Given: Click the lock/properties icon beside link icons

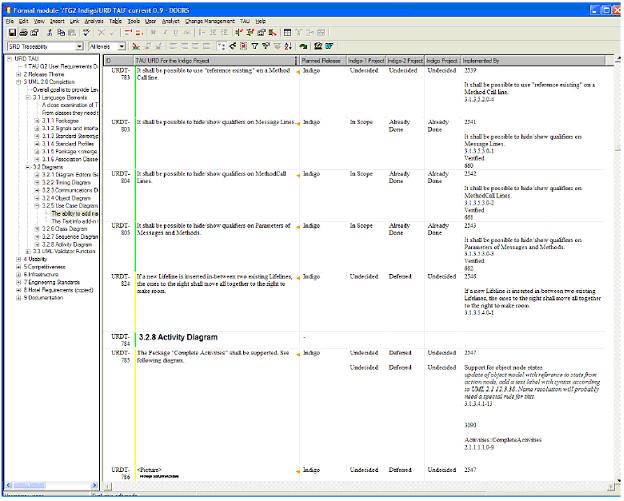Looking at the screenshot, I should coord(261,33).
